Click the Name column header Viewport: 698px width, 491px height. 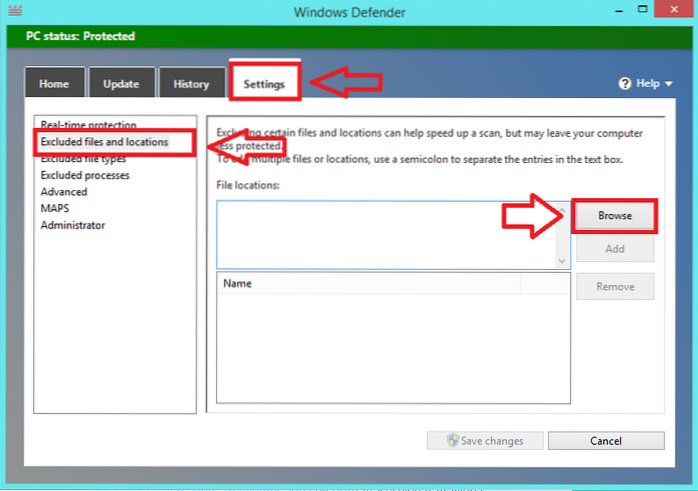[x=368, y=284]
